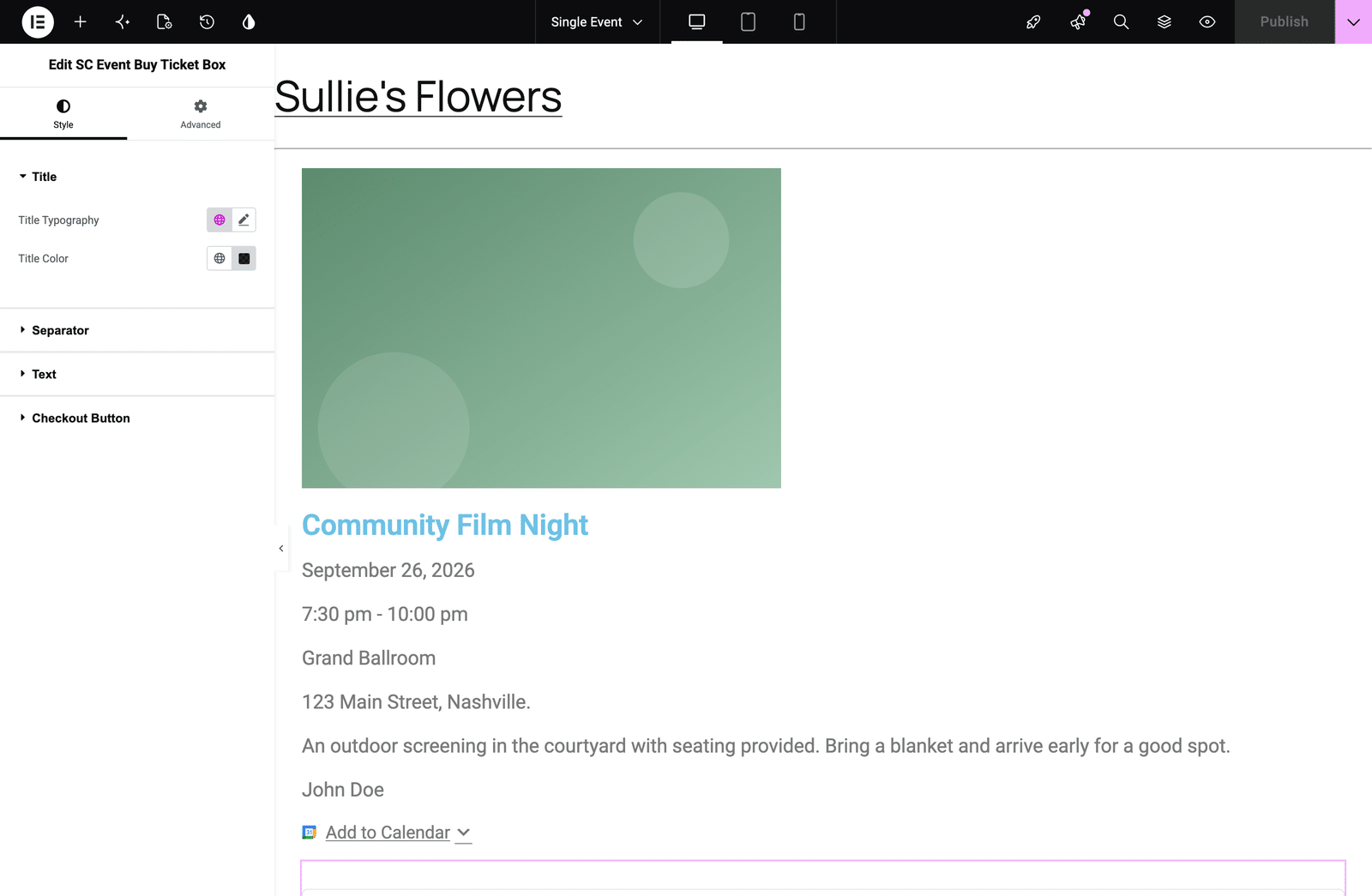Open page settings document icon
Image resolution: width=1372 pixels, height=896 pixels.
(165, 21)
